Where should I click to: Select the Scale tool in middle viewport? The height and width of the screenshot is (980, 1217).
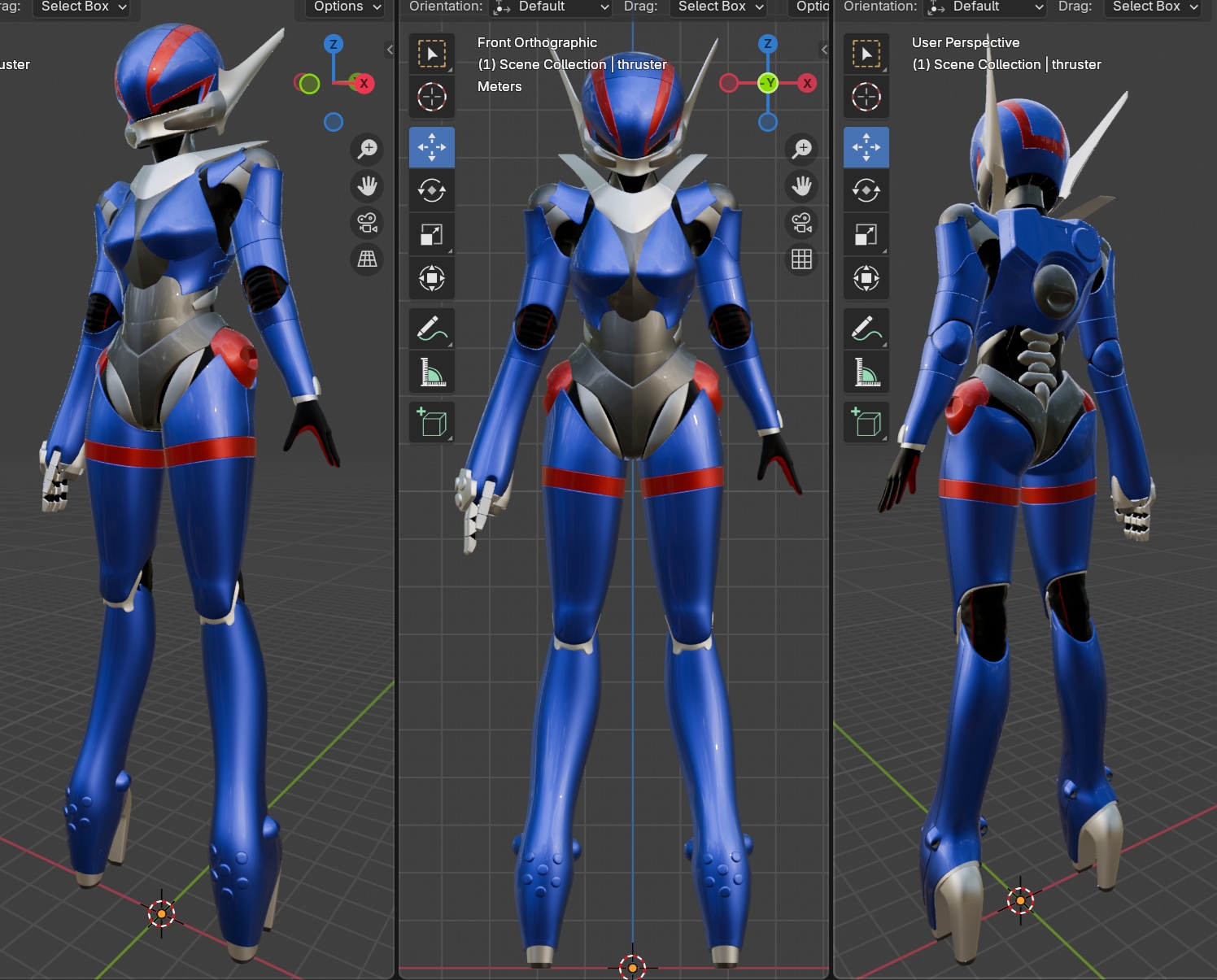click(x=432, y=234)
